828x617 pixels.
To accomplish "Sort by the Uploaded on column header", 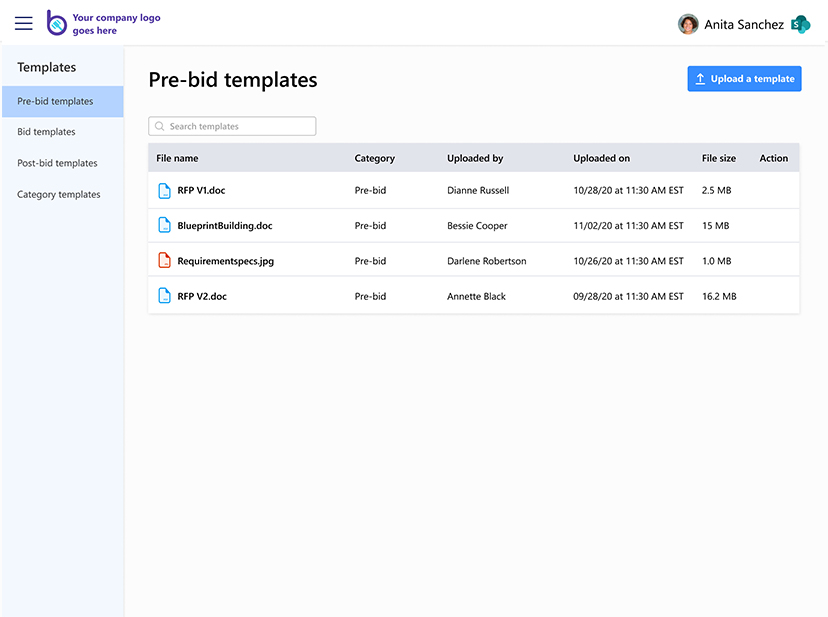I will tap(601, 158).
